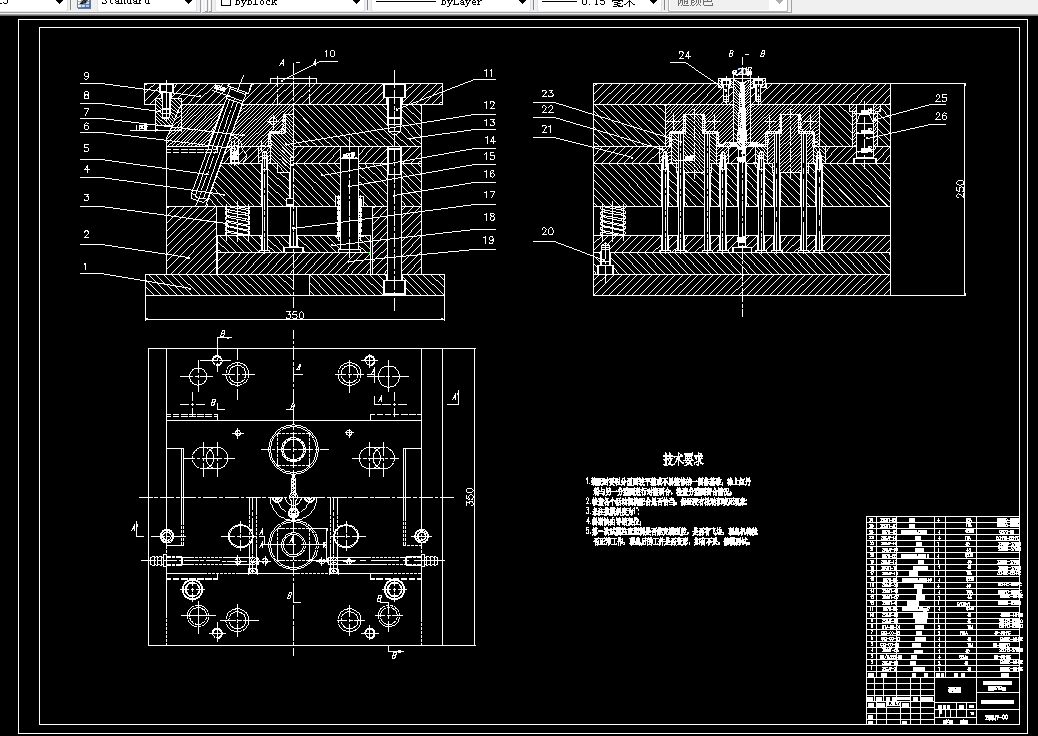The image size is (1038, 736).
Task: Select part callout number 16
Action: pyautogui.click(x=489, y=174)
